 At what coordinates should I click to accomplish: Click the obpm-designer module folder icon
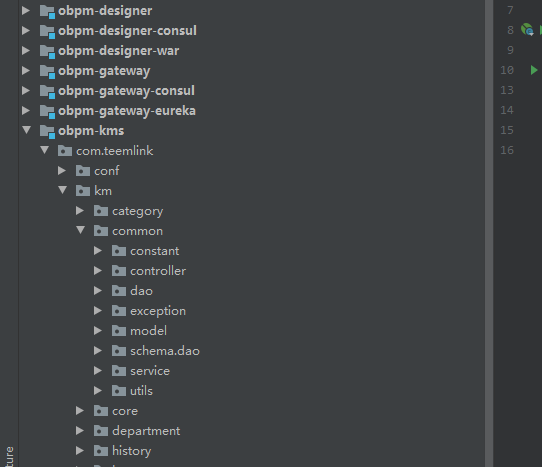[47, 11]
